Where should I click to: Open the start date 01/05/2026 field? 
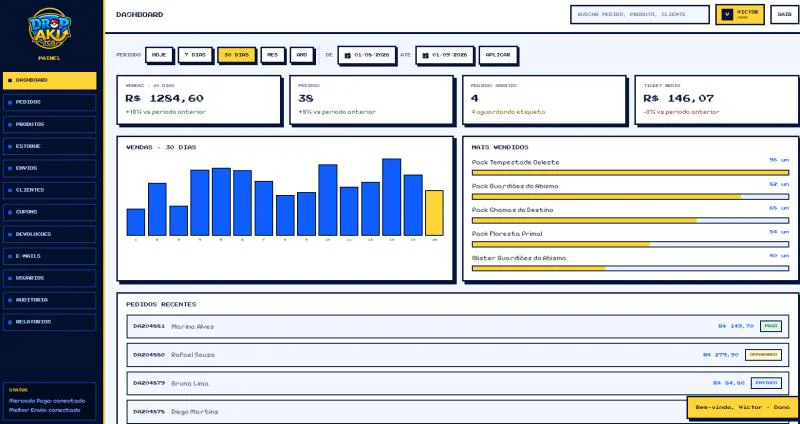pyautogui.click(x=367, y=55)
